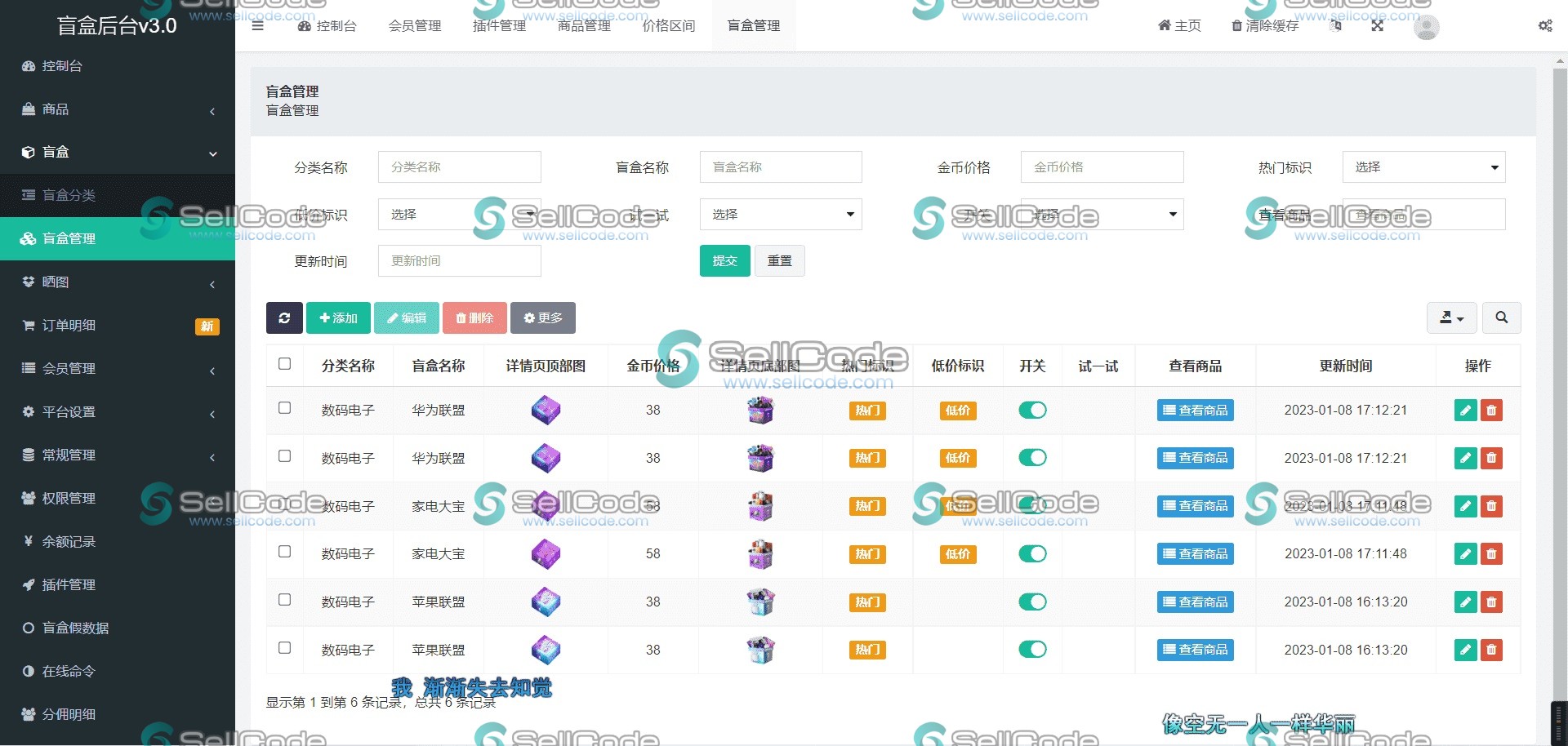Image resolution: width=1568 pixels, height=746 pixels.
Task: Open the settings gear icon at top right
Action: (1545, 25)
